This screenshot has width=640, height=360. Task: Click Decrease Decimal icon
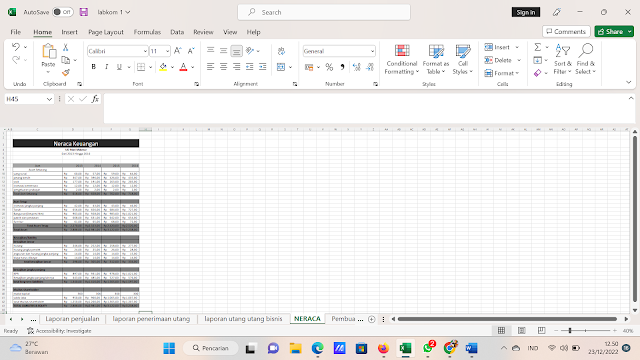tap(370, 67)
